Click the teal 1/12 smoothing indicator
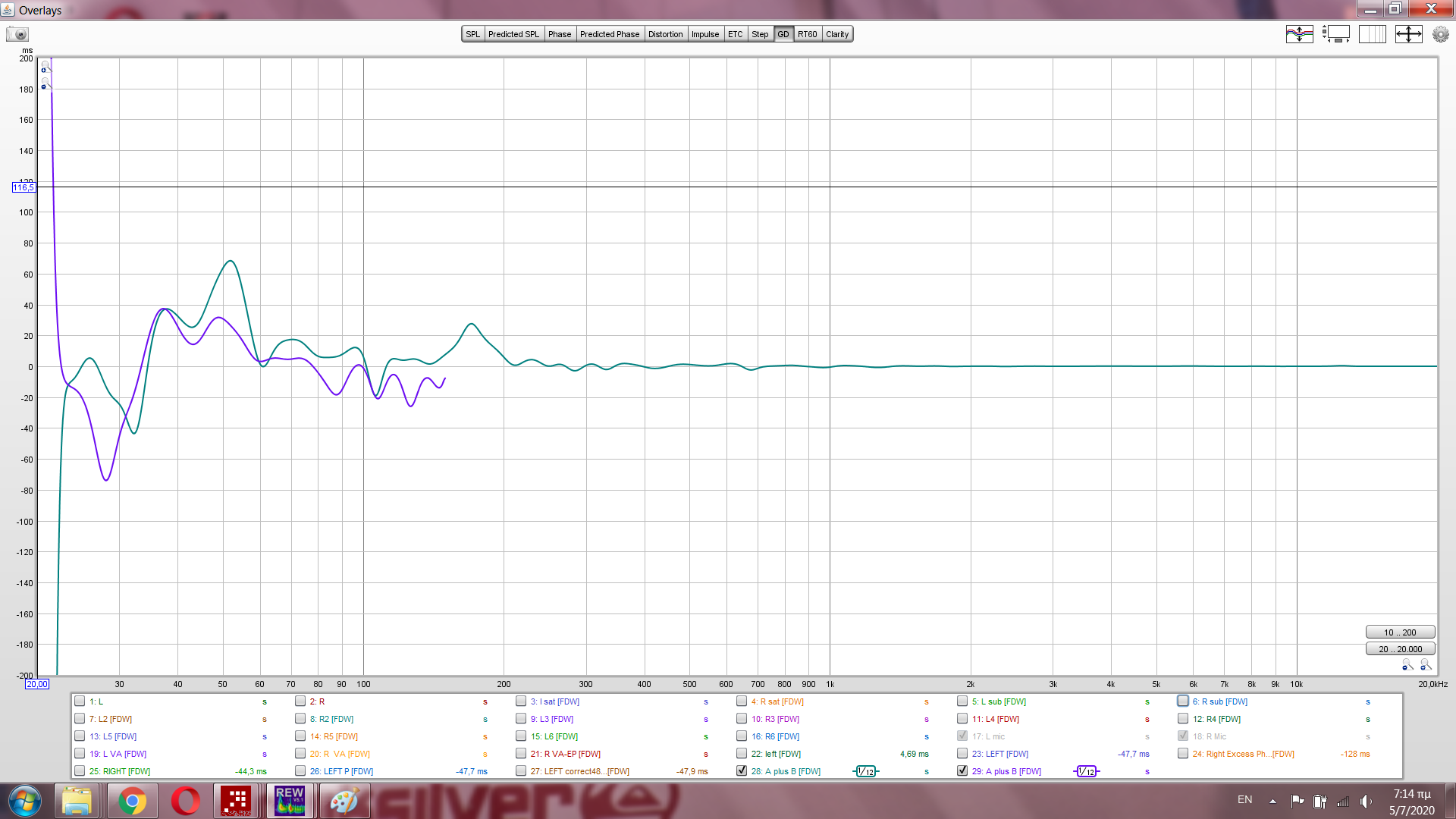1456x819 pixels. point(865,771)
